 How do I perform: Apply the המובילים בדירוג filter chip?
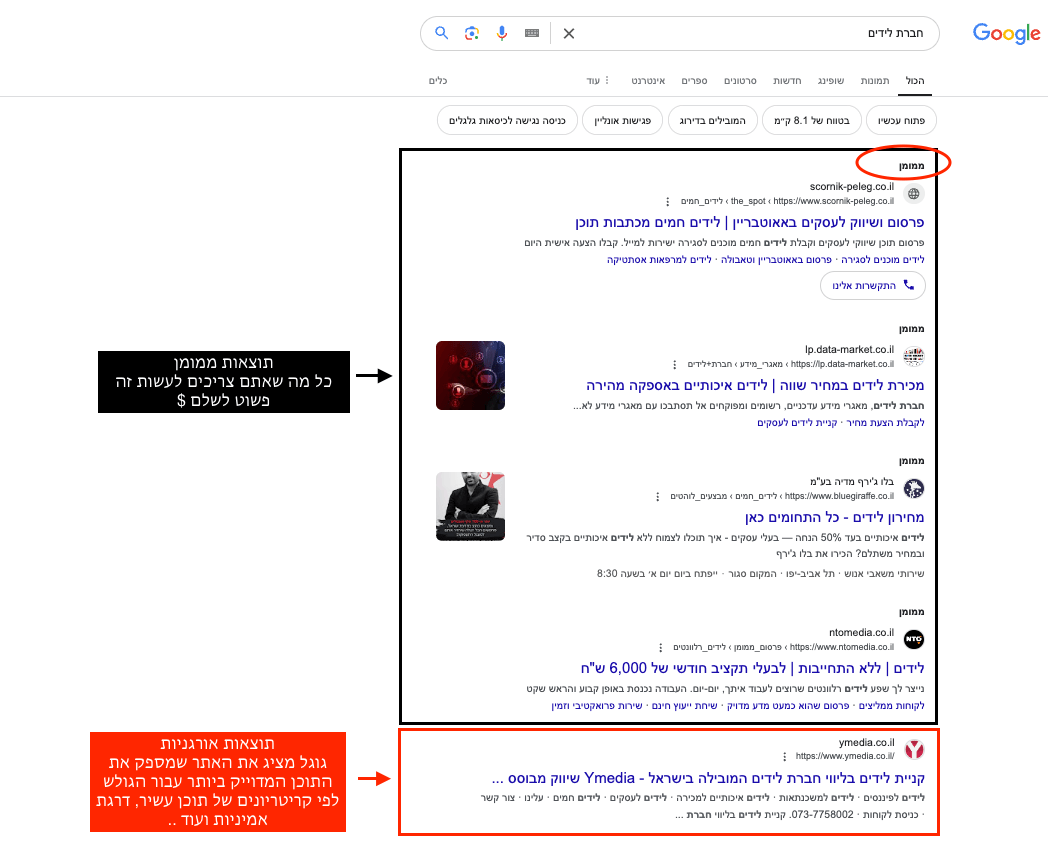coord(712,120)
